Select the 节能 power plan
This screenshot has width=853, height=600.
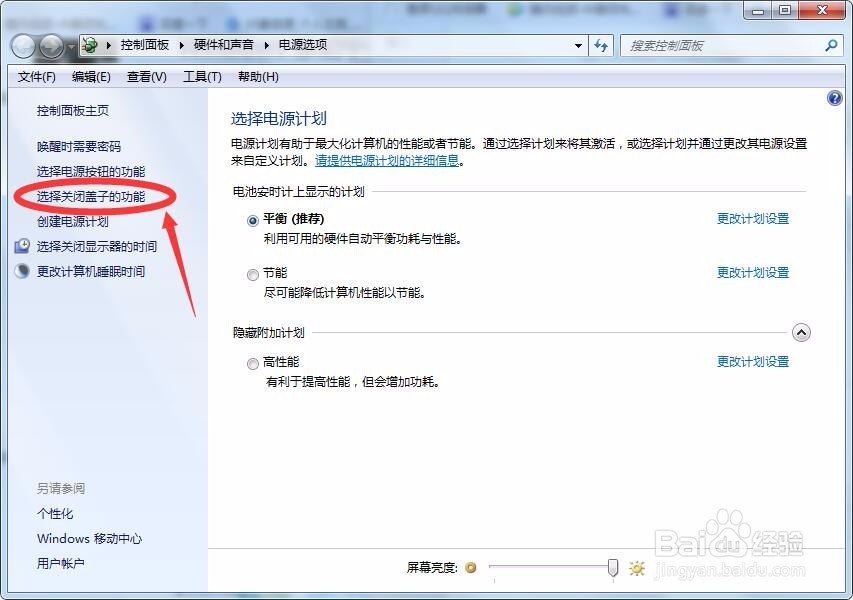[252, 274]
